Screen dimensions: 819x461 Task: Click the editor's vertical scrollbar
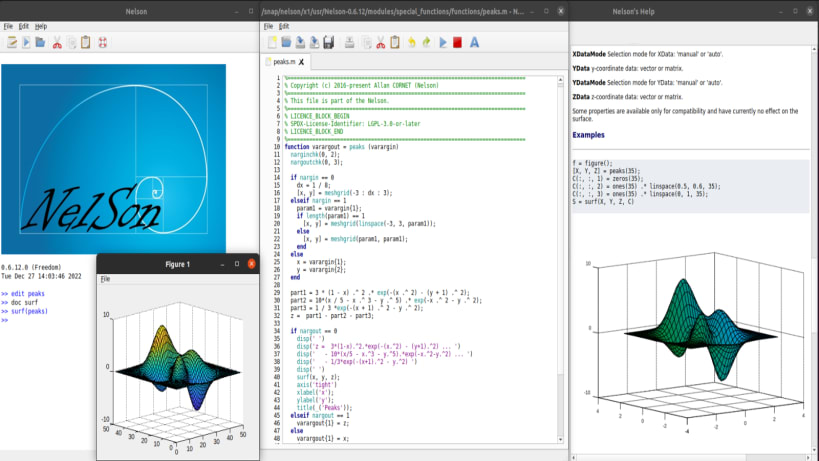pos(559,250)
